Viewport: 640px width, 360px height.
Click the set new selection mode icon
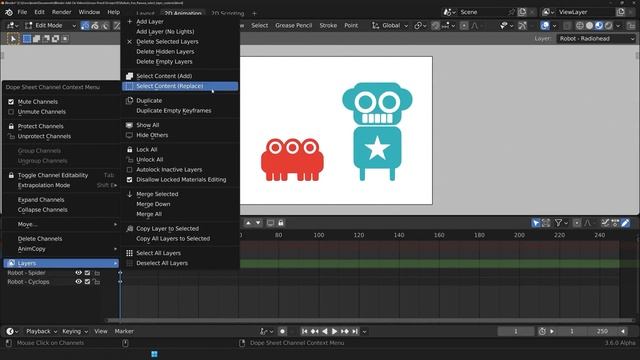(x=27, y=39)
